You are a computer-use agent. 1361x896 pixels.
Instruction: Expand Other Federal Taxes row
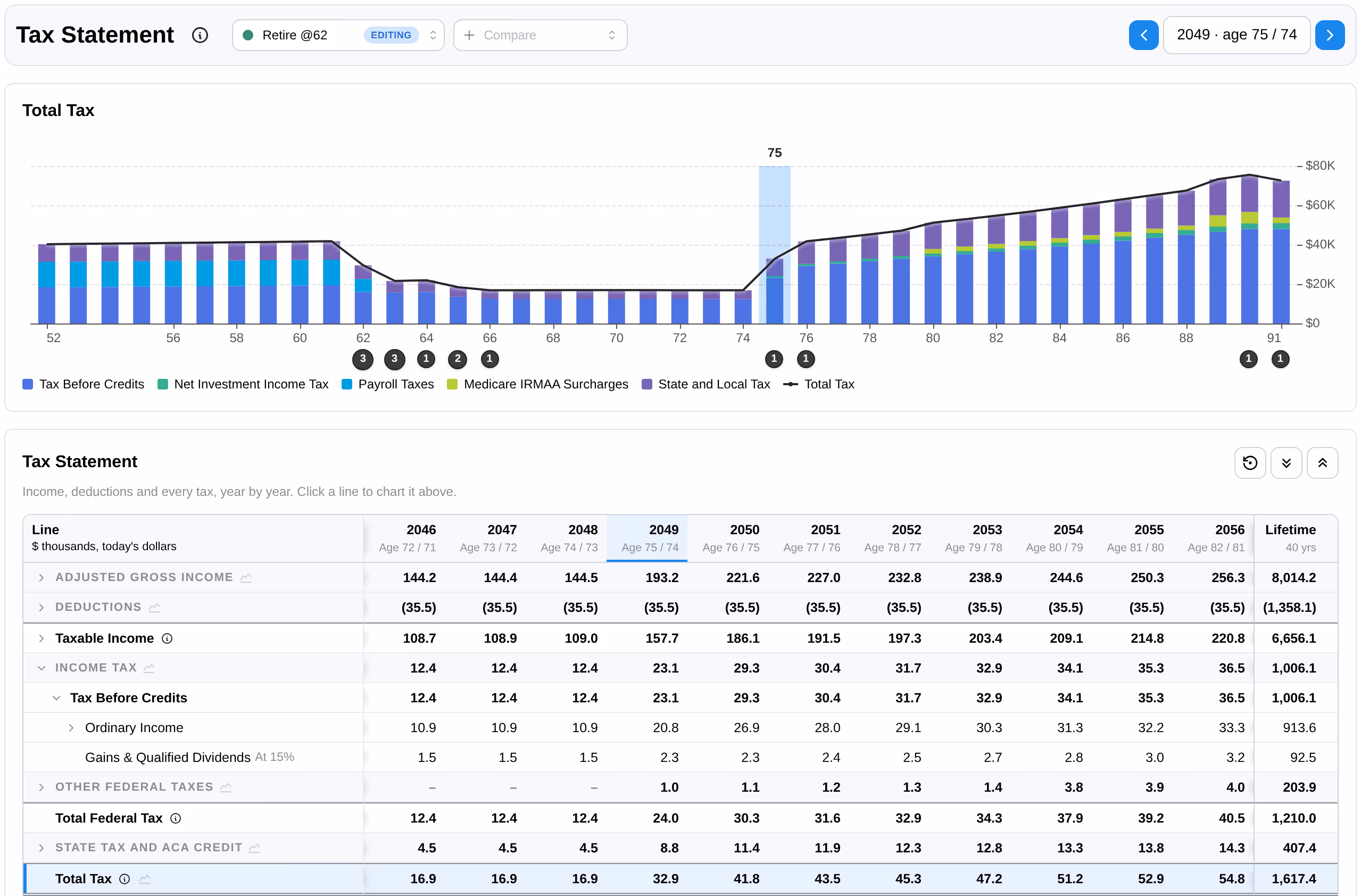coord(41,787)
